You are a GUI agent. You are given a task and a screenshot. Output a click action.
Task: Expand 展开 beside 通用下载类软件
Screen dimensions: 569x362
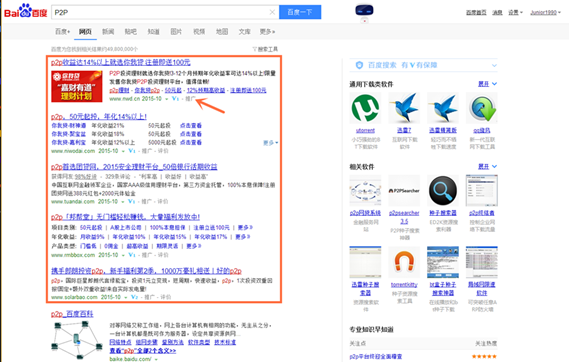[x=487, y=84]
